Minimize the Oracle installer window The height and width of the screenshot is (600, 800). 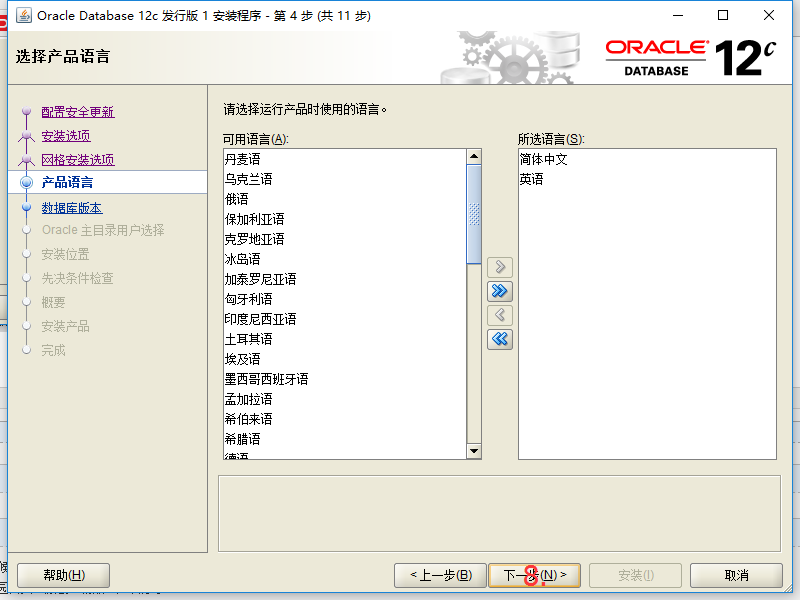[678, 15]
